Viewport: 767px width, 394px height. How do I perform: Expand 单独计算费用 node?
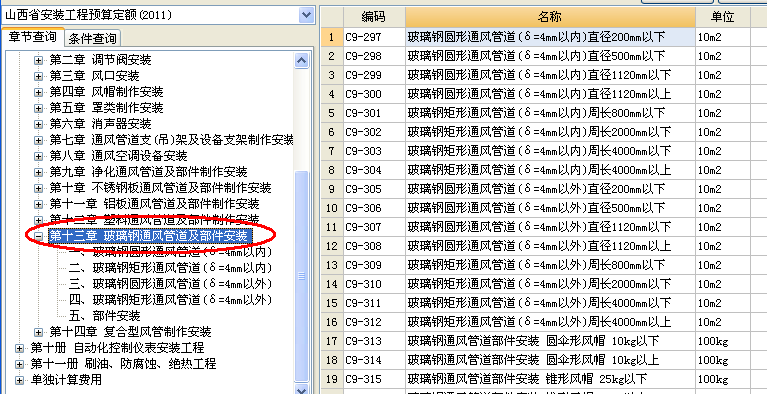point(19,380)
